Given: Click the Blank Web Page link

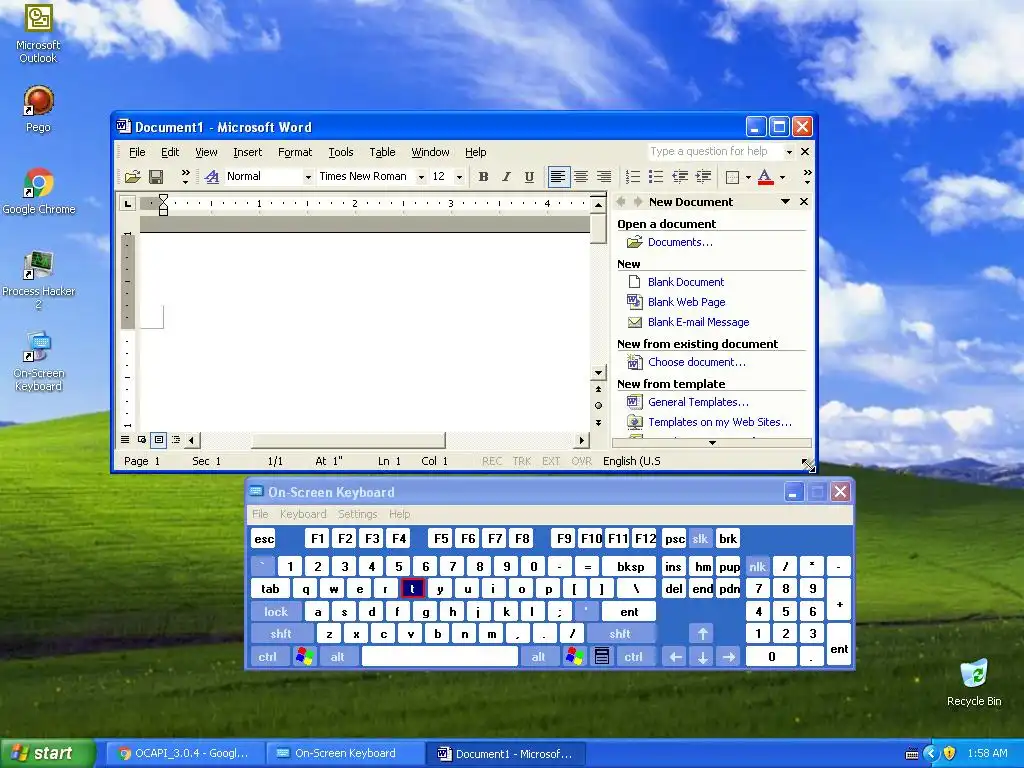Looking at the screenshot, I should pyautogui.click(x=686, y=302).
